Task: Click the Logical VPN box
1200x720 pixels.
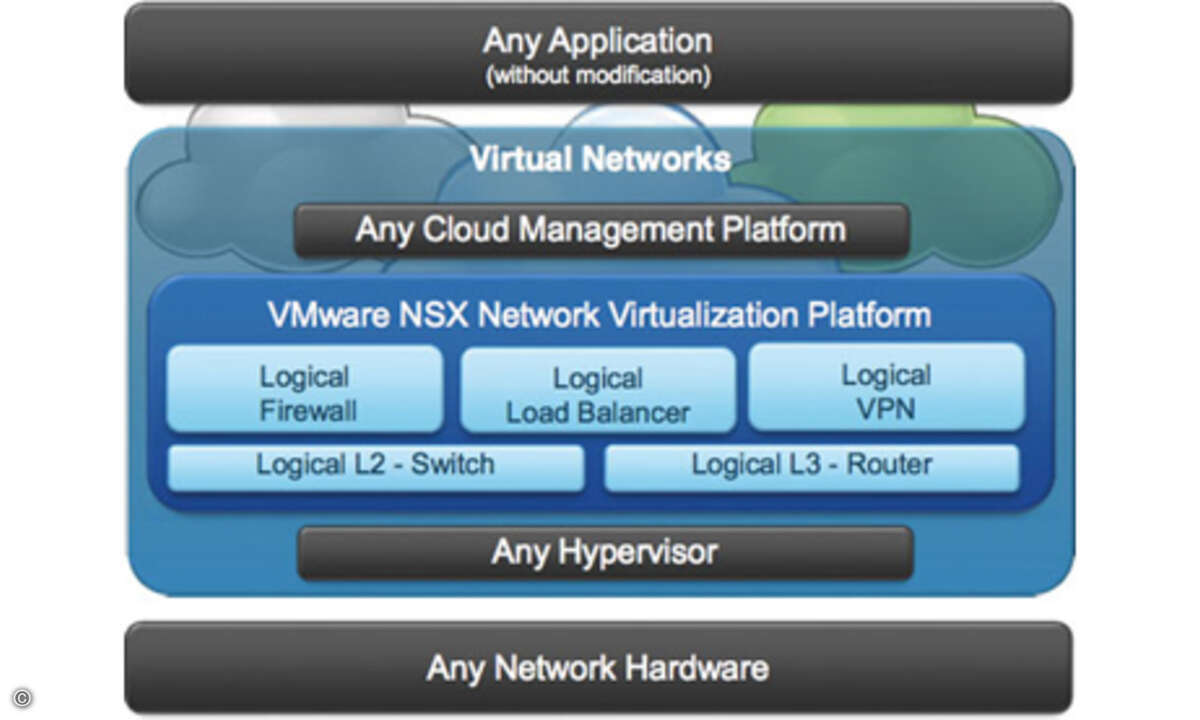Action: click(886, 388)
